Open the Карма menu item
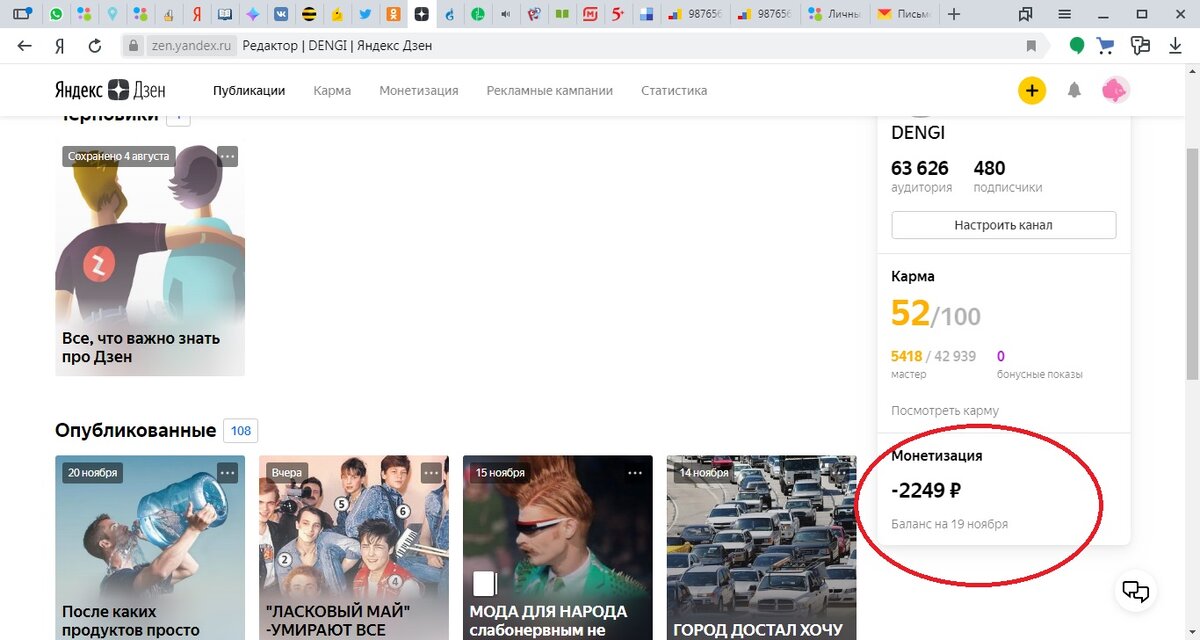 332,90
